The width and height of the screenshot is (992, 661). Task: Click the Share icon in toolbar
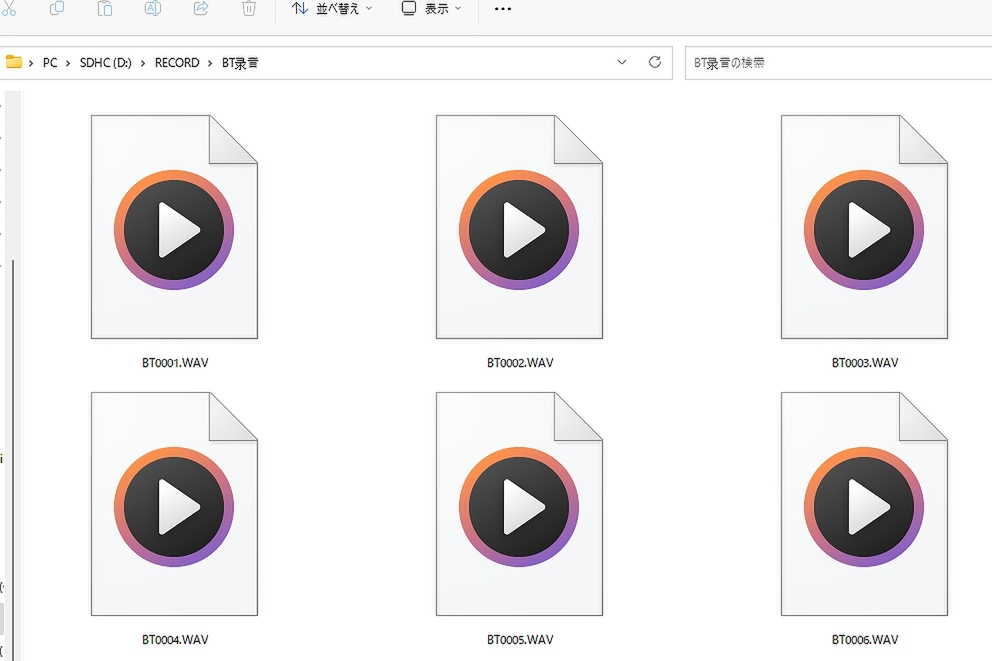click(201, 8)
